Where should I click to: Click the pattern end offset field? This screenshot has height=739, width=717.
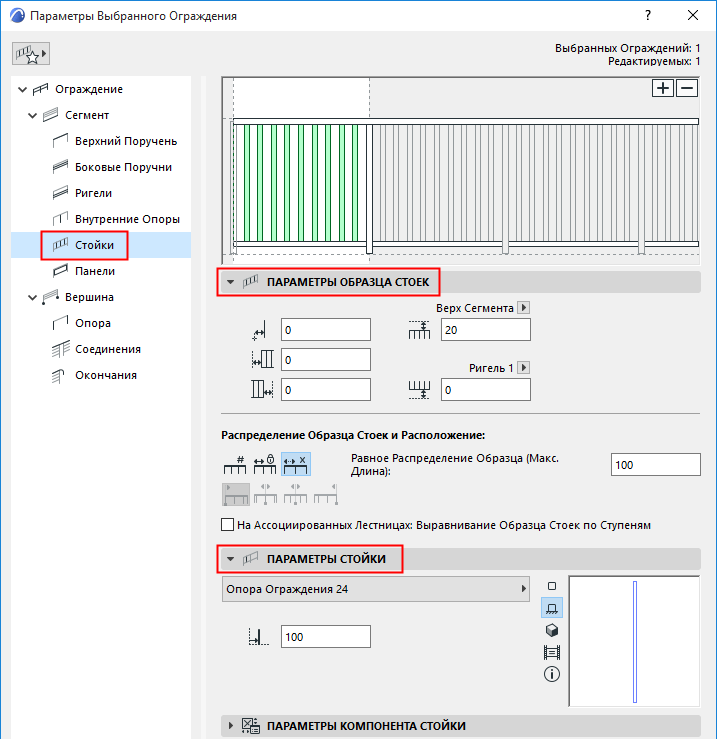pyautogui.click(x=326, y=390)
